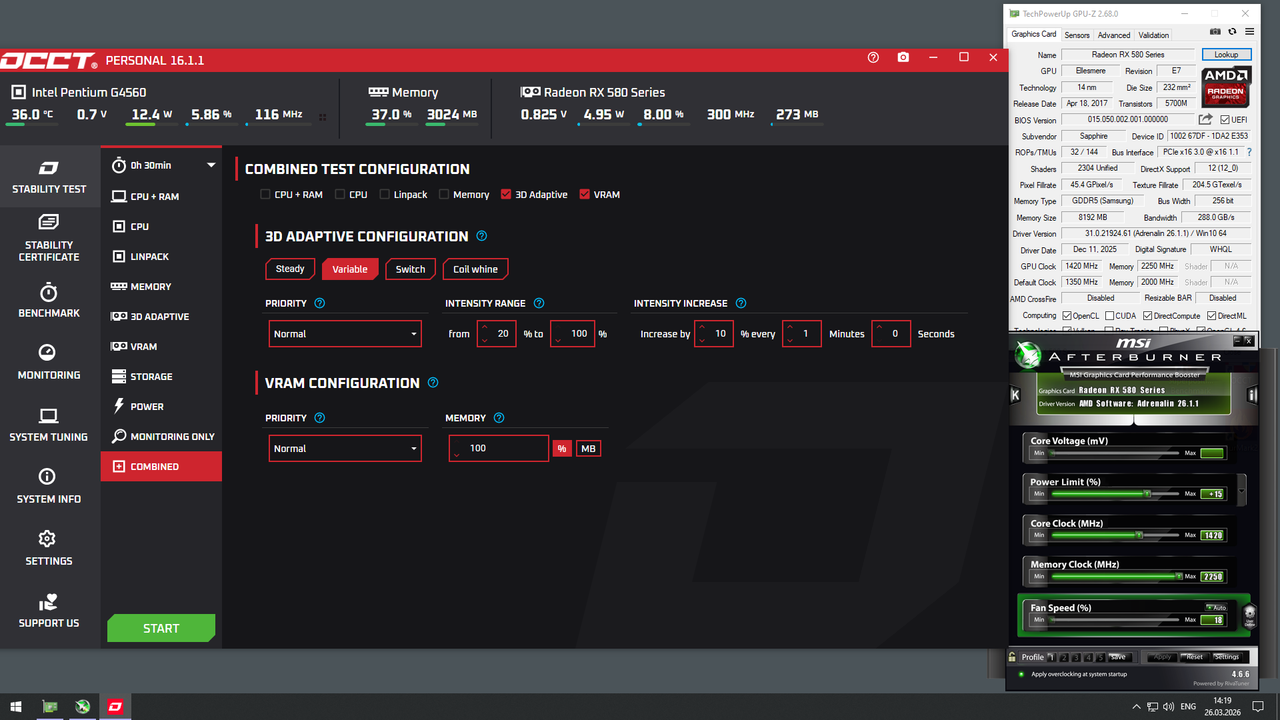The image size is (1280, 720).
Task: Select STORAGE test in list
Action: click(161, 376)
